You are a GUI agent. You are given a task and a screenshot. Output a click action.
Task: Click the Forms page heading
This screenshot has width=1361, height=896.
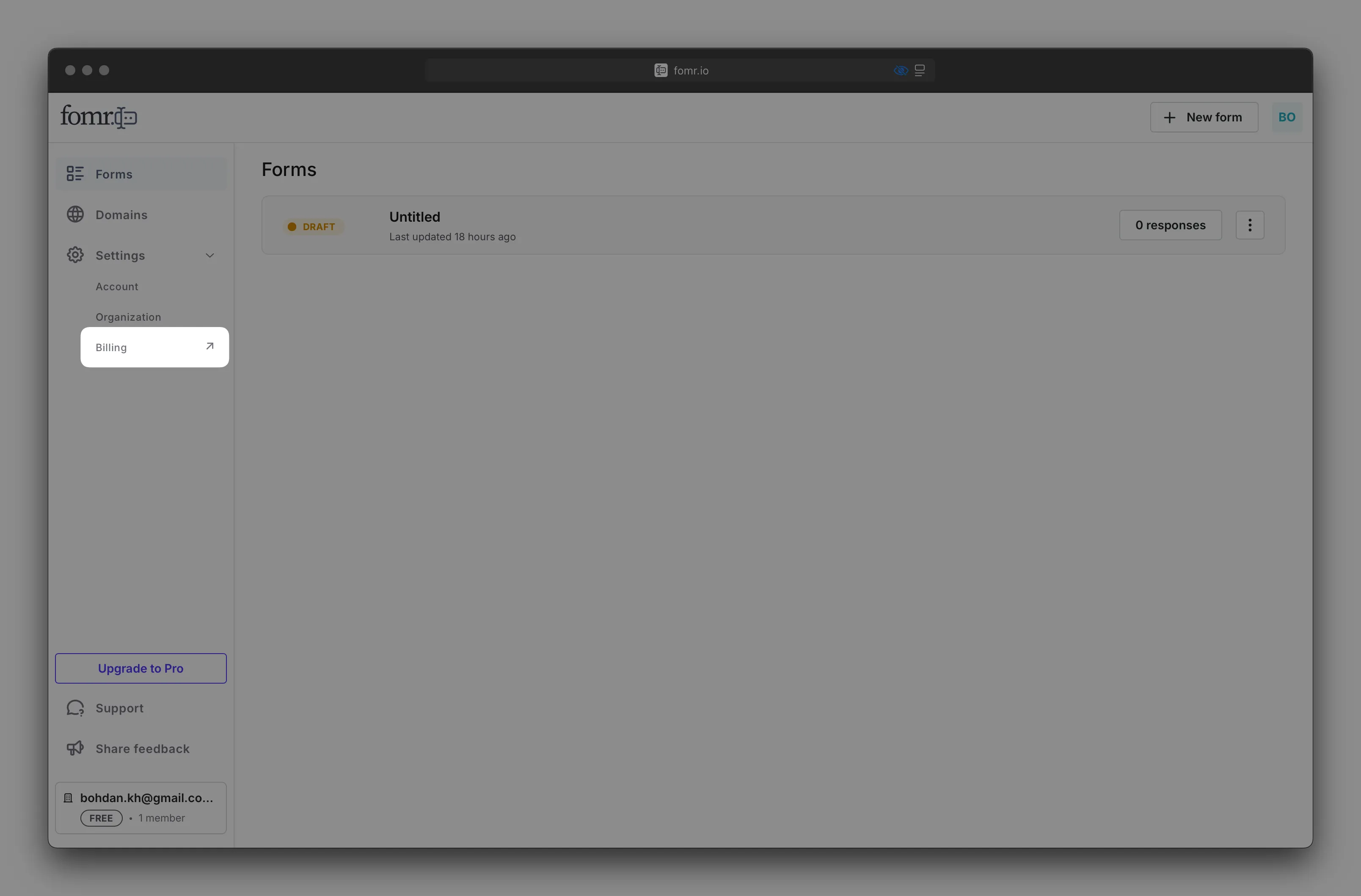[x=289, y=169]
